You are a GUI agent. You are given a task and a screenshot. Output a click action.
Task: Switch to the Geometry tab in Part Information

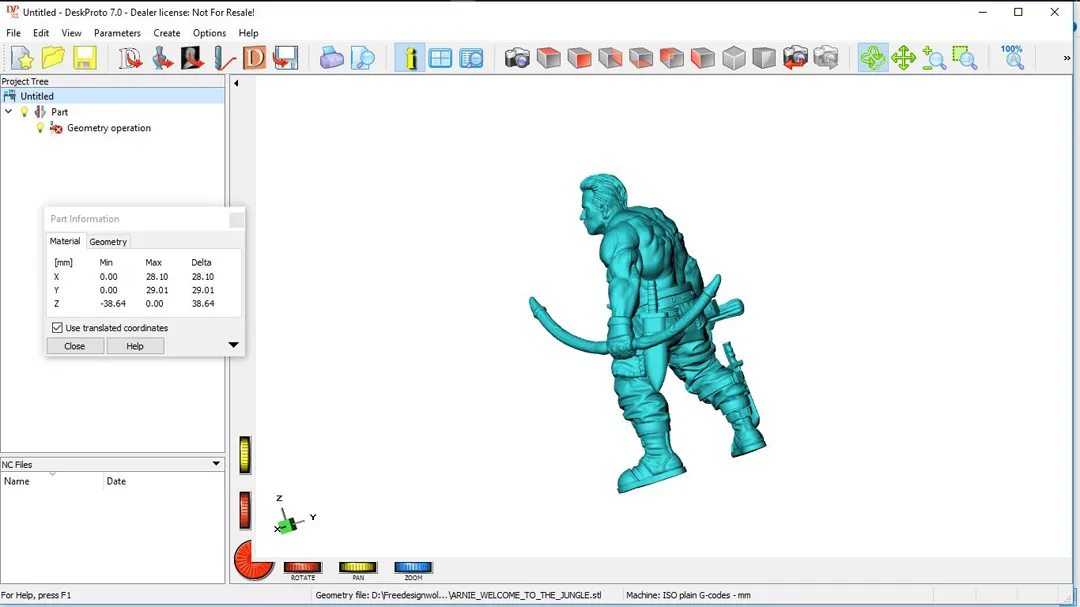click(x=108, y=242)
